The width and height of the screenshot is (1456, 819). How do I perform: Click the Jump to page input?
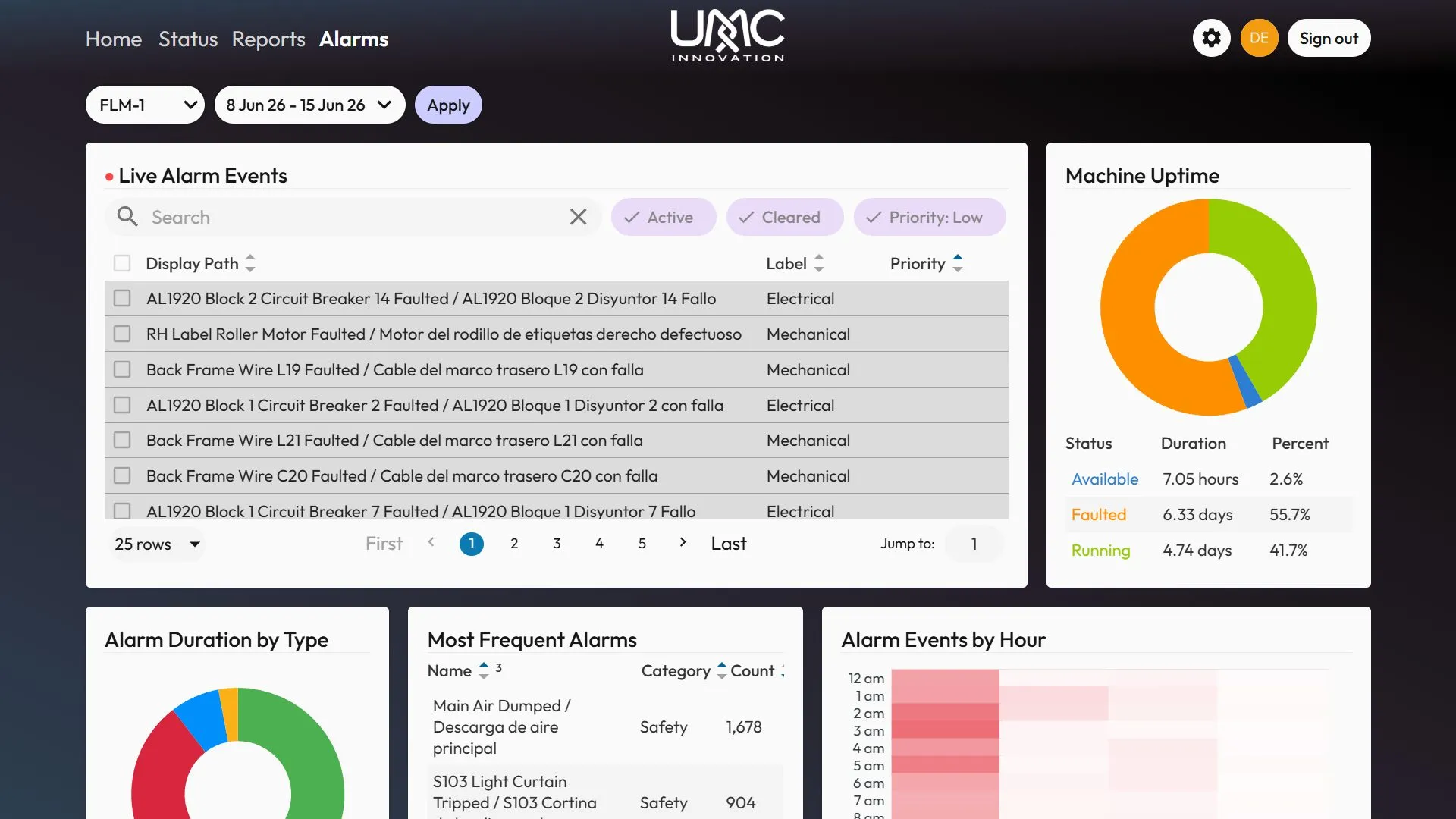click(x=974, y=544)
